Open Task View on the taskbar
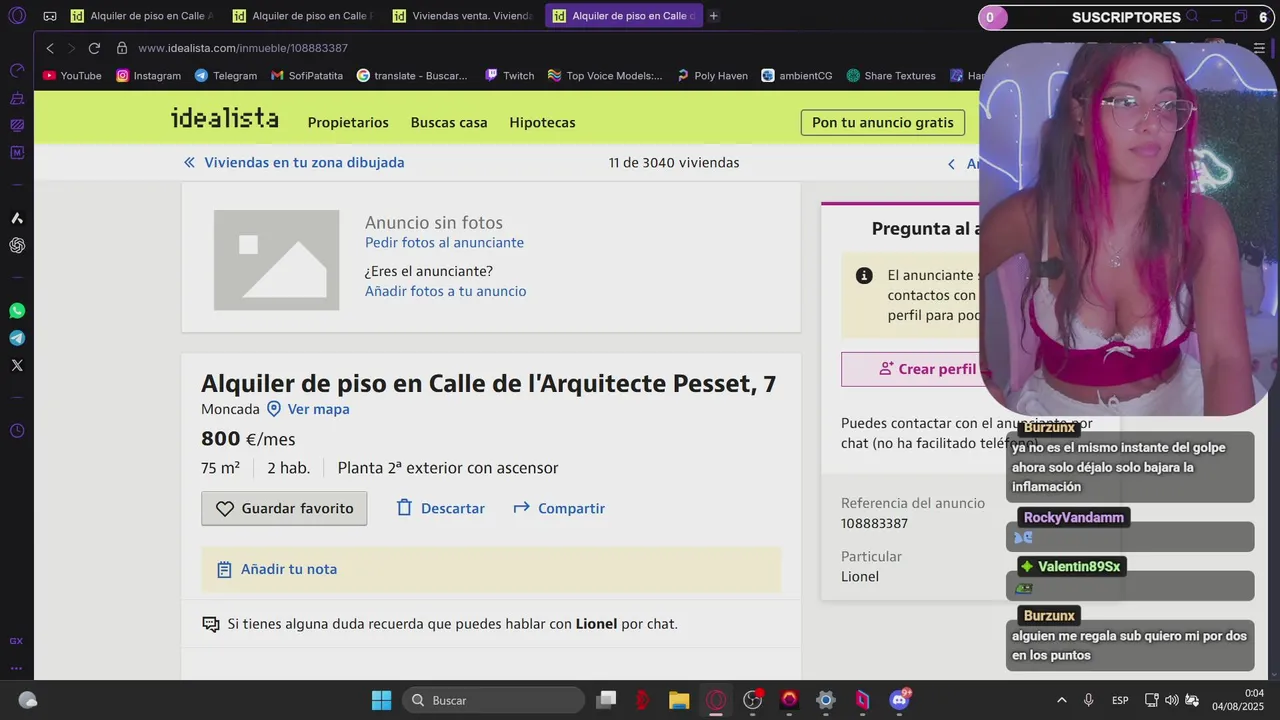The height and width of the screenshot is (720, 1280). pos(606,700)
